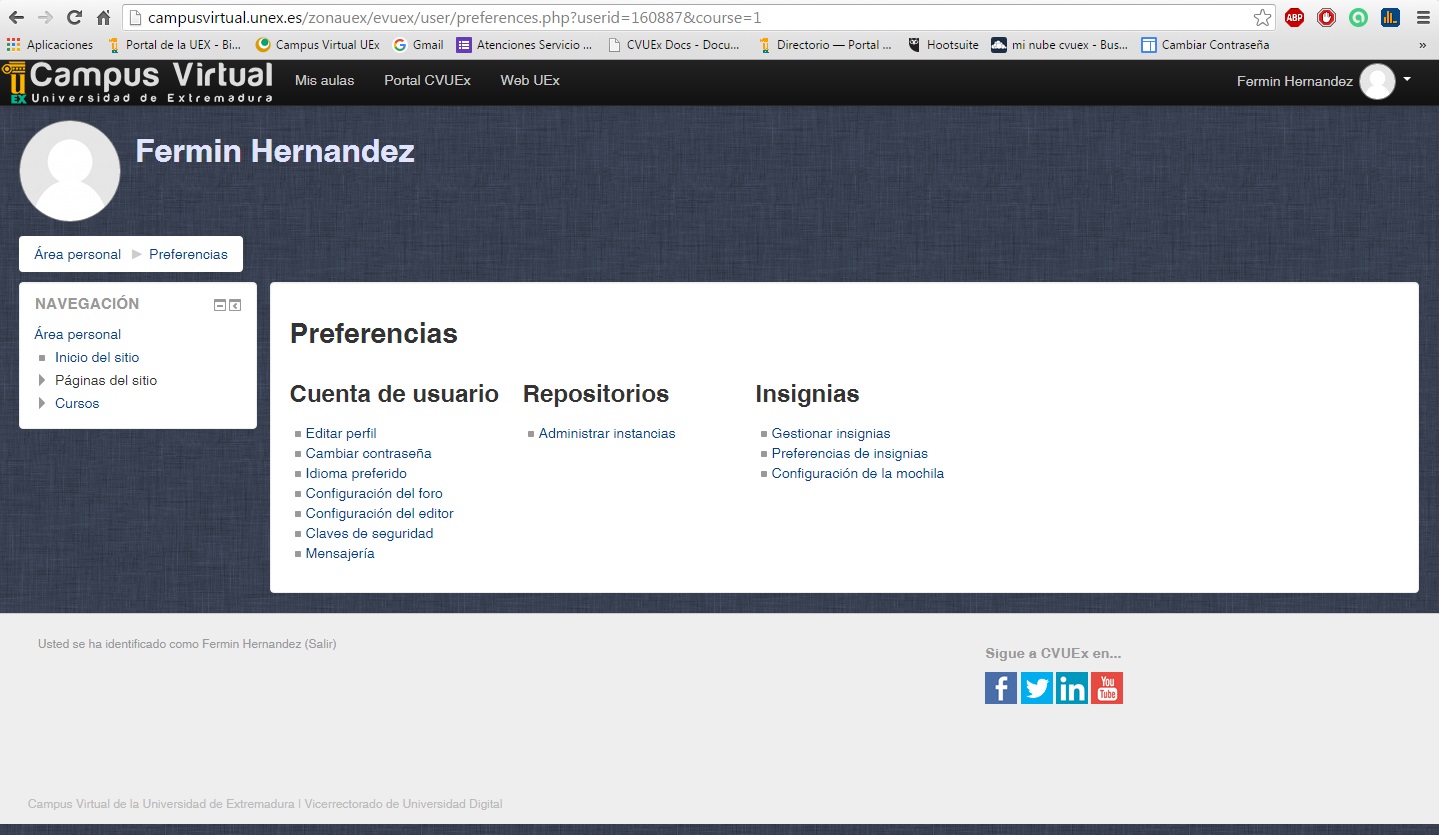Collapse the Navegación block

[x=220, y=305]
